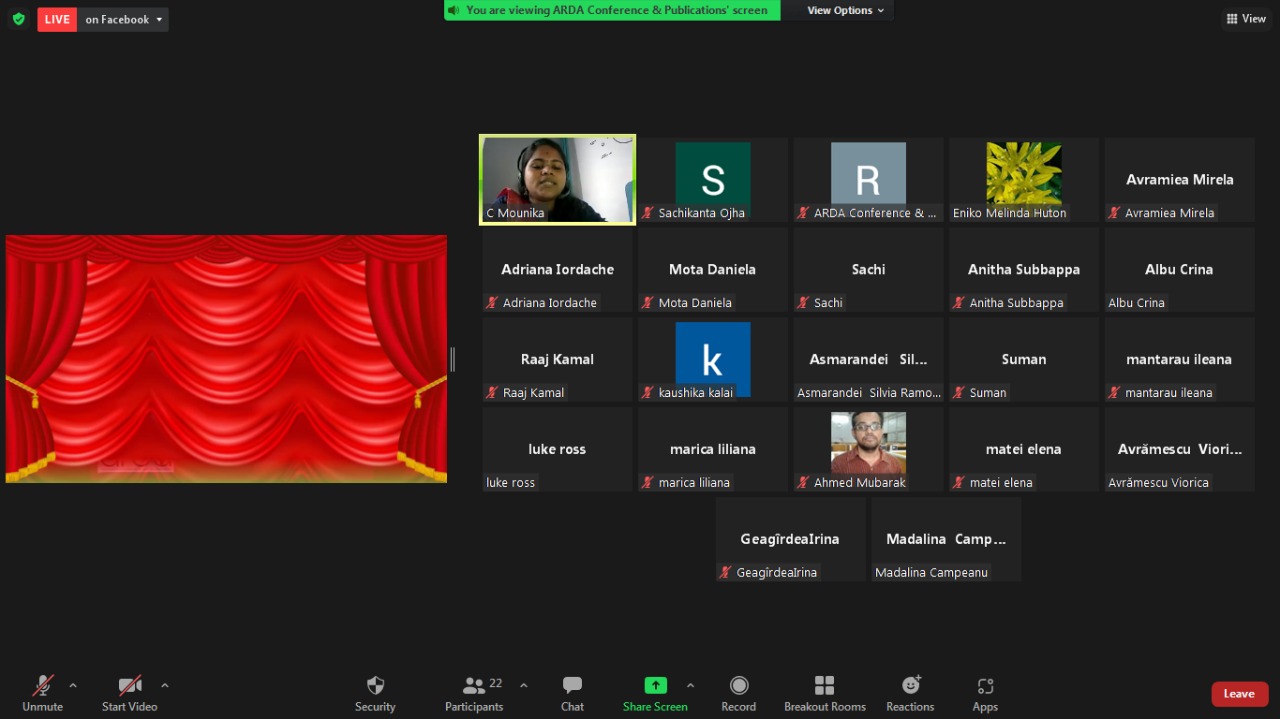Image resolution: width=1280 pixels, height=719 pixels.
Task: Click muted mic icon on mantarau ileana label
Action: click(1114, 393)
